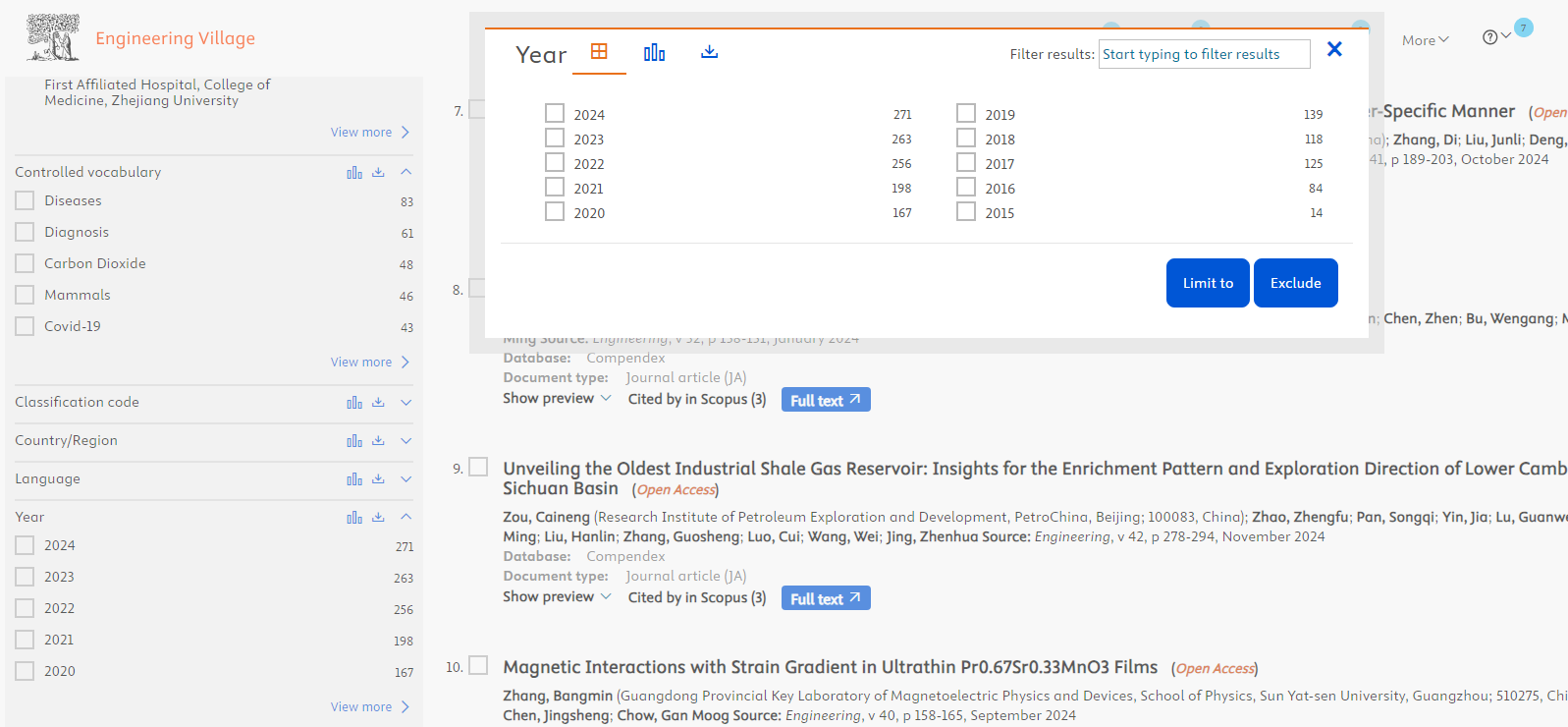The image size is (1568, 727).
Task: Tick the Diseases checkbox
Action: 25,200
